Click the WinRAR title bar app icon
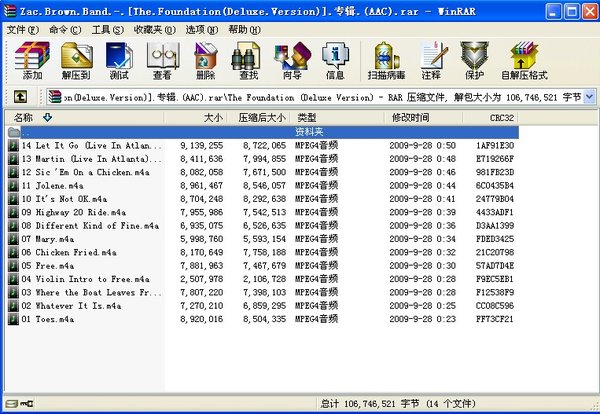This screenshot has height=414, width=600. point(10,11)
